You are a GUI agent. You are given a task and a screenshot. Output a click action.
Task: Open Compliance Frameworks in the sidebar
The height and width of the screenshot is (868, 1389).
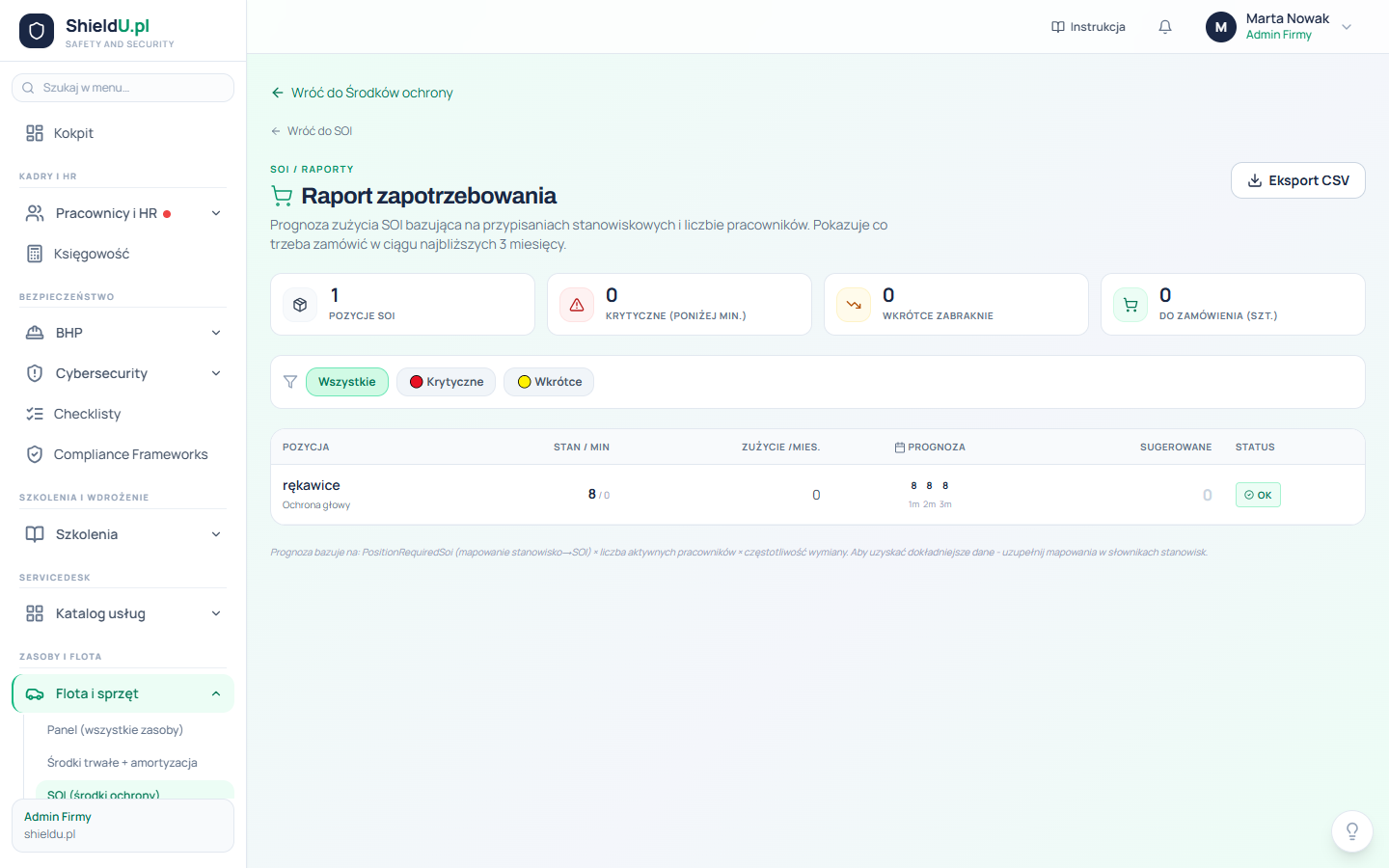pyautogui.click(x=123, y=454)
